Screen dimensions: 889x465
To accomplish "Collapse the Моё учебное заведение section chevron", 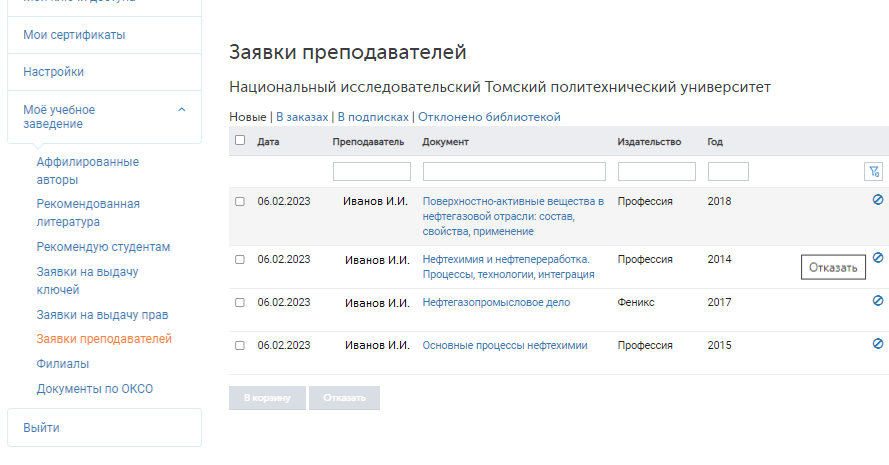I will point(181,110).
